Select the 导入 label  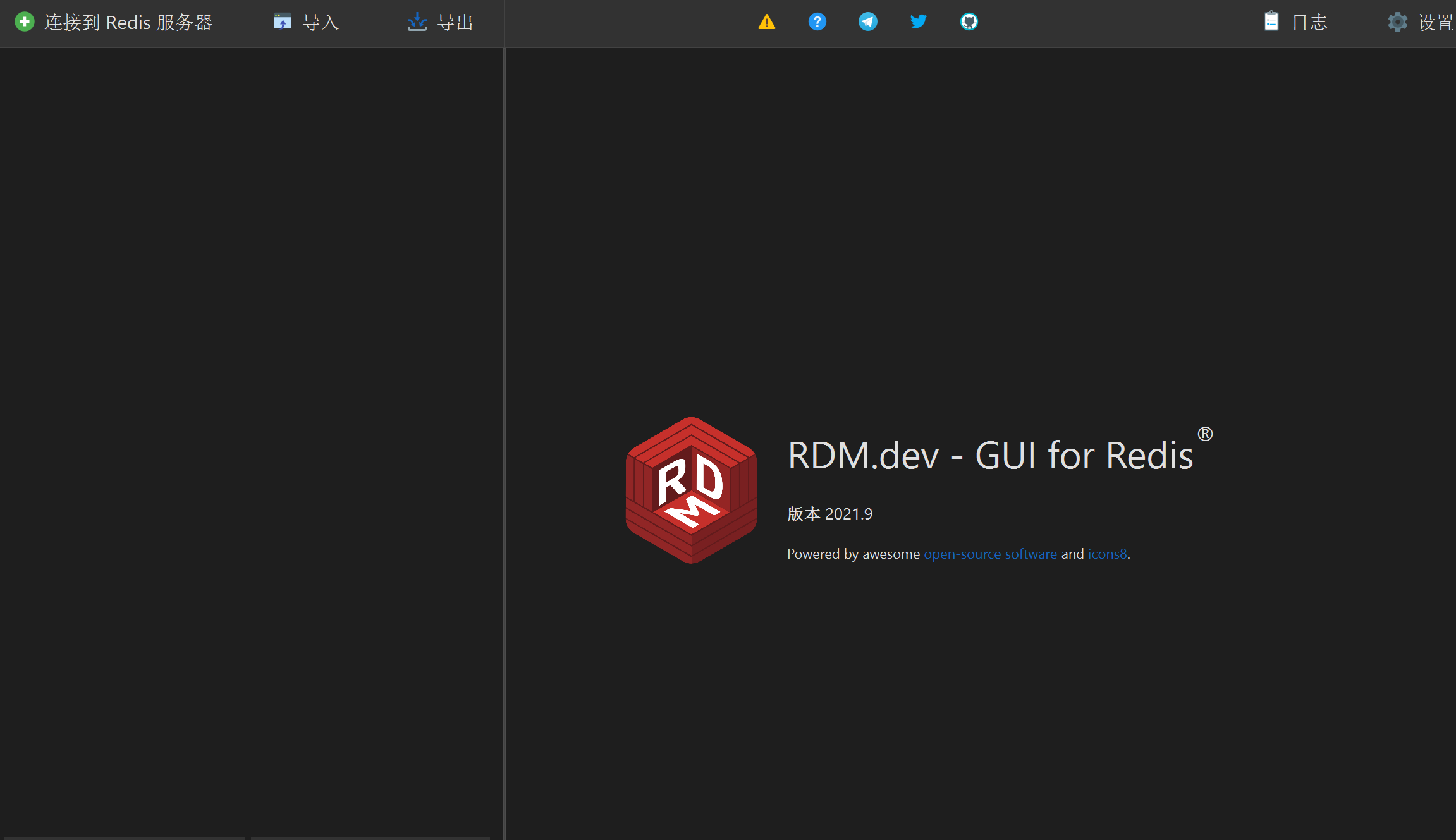click(321, 23)
